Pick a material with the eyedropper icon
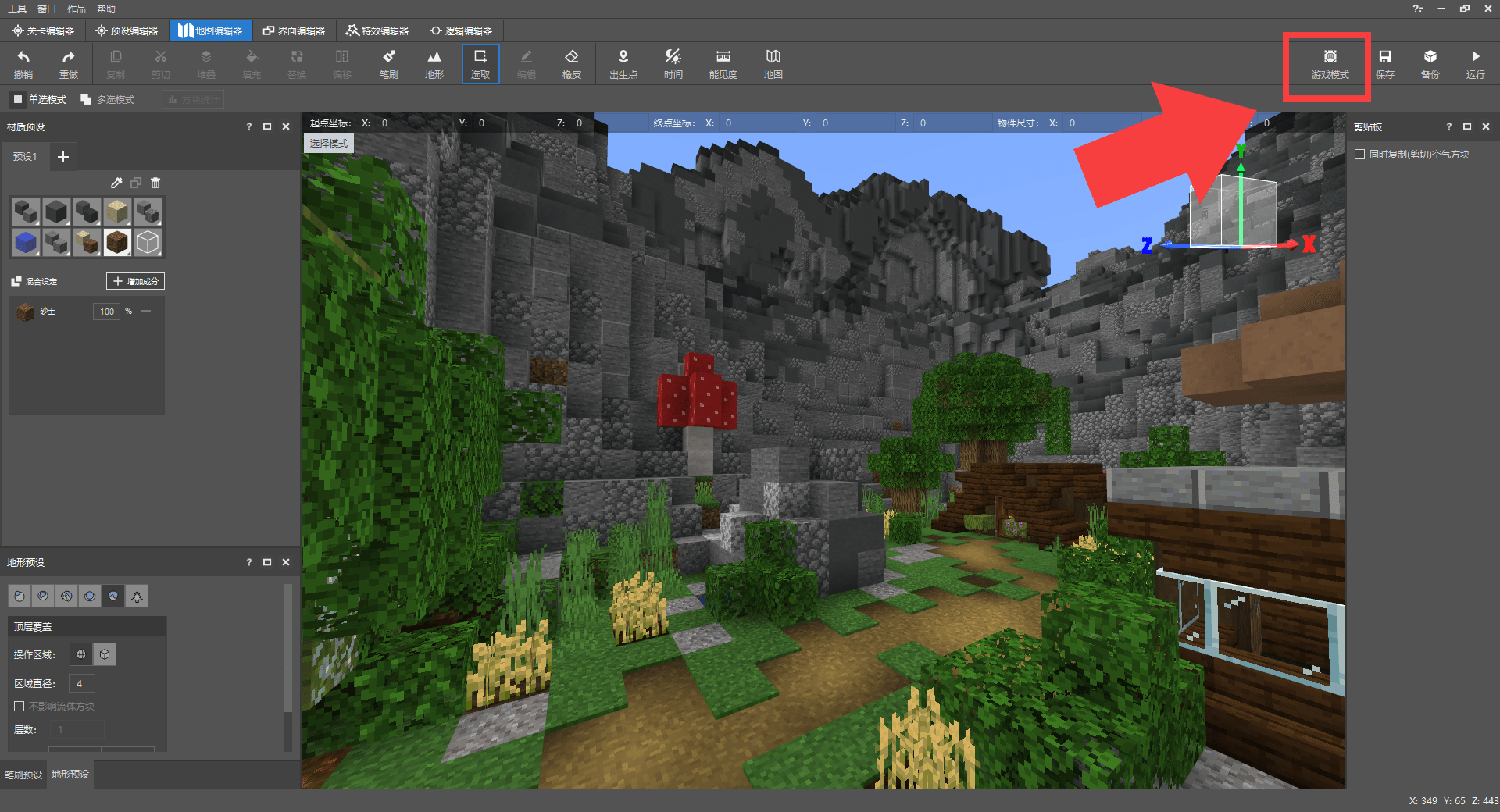1500x812 pixels. (x=116, y=183)
